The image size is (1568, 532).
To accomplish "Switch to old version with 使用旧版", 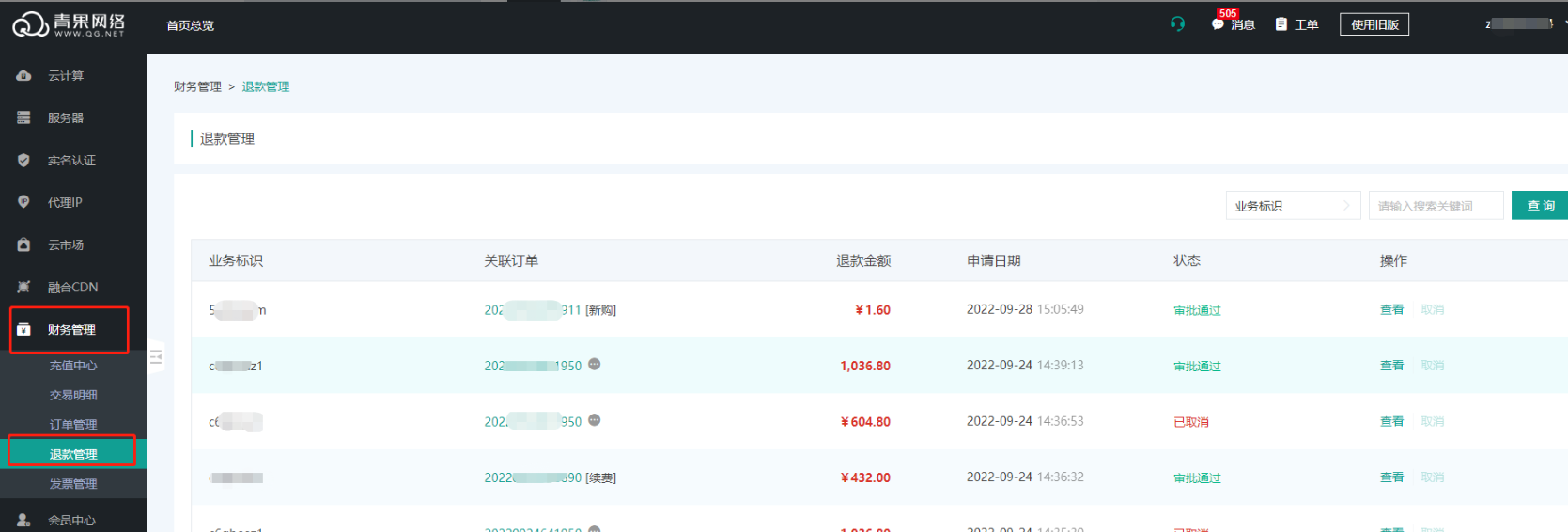I will (1374, 25).
